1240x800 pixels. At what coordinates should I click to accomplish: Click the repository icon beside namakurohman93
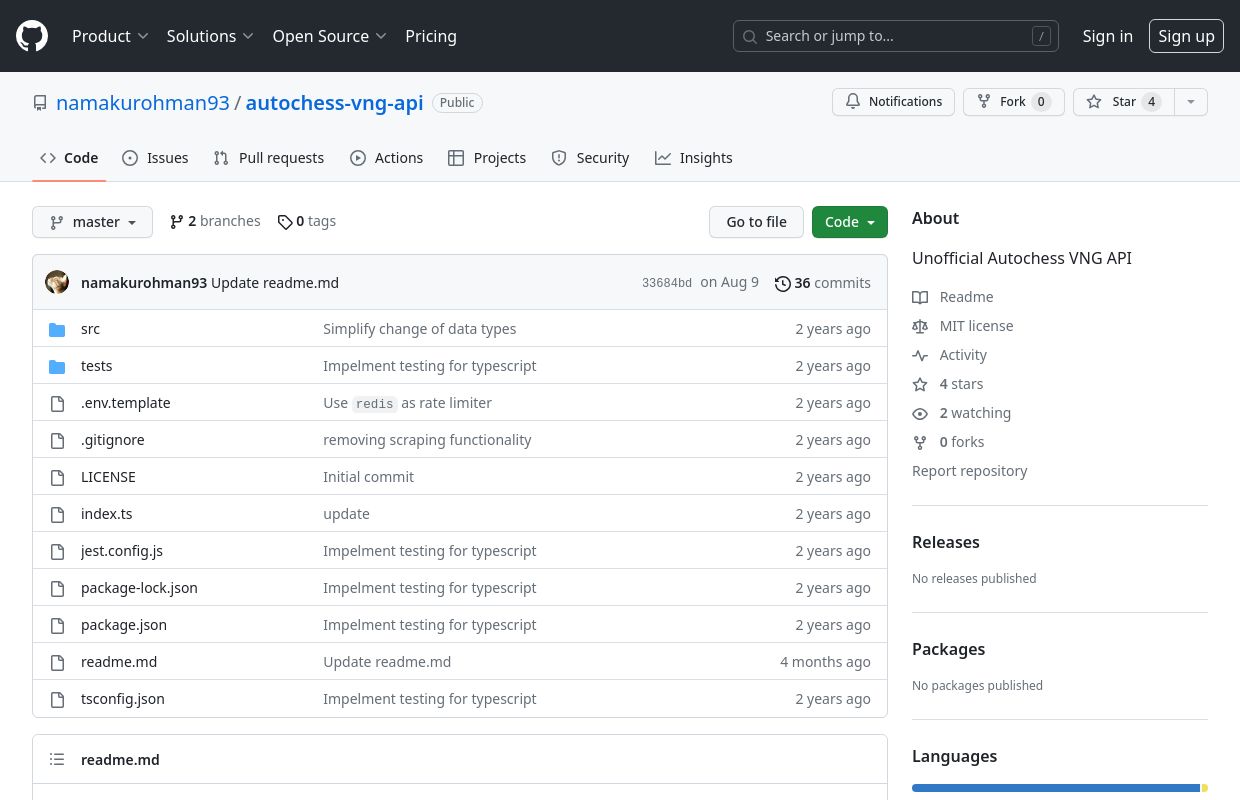tap(40, 103)
